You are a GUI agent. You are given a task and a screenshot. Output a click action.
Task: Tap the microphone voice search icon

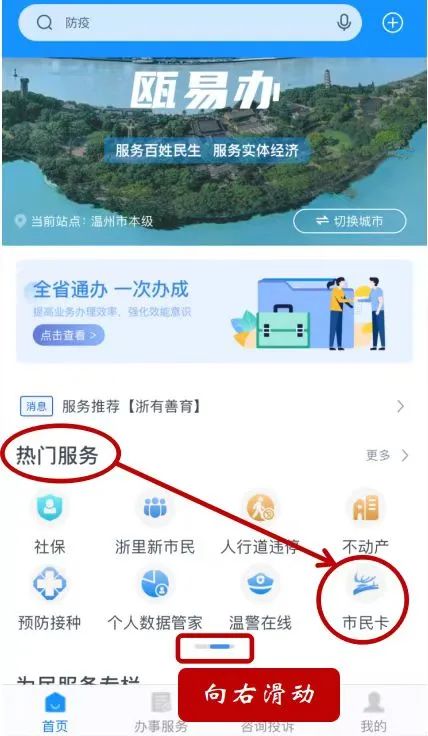coord(344,23)
